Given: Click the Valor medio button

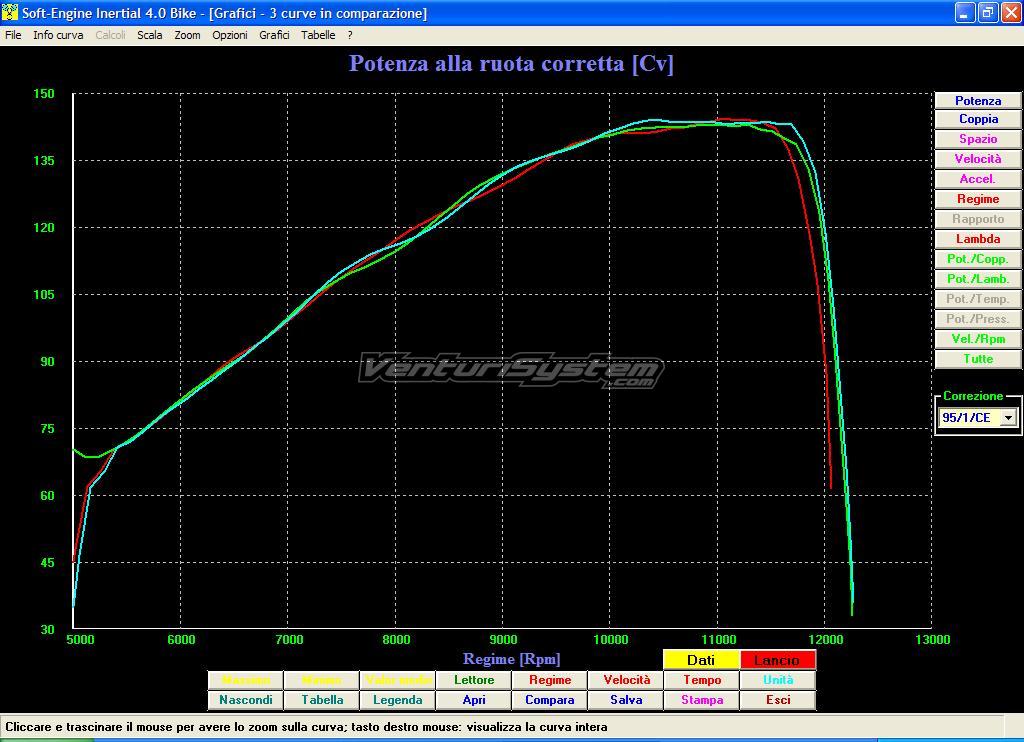Looking at the screenshot, I should point(398,680).
